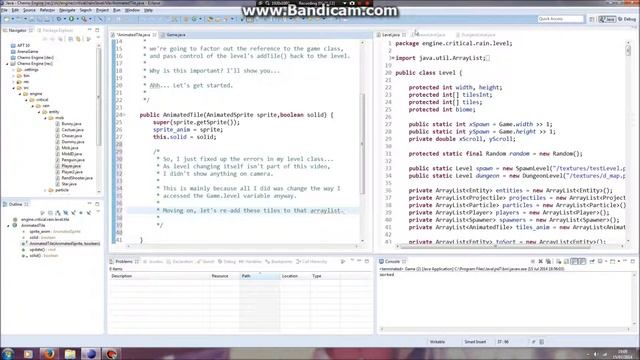The image size is (640, 360).
Task: Open the Project menu
Action: pyautogui.click(x=102, y=10)
